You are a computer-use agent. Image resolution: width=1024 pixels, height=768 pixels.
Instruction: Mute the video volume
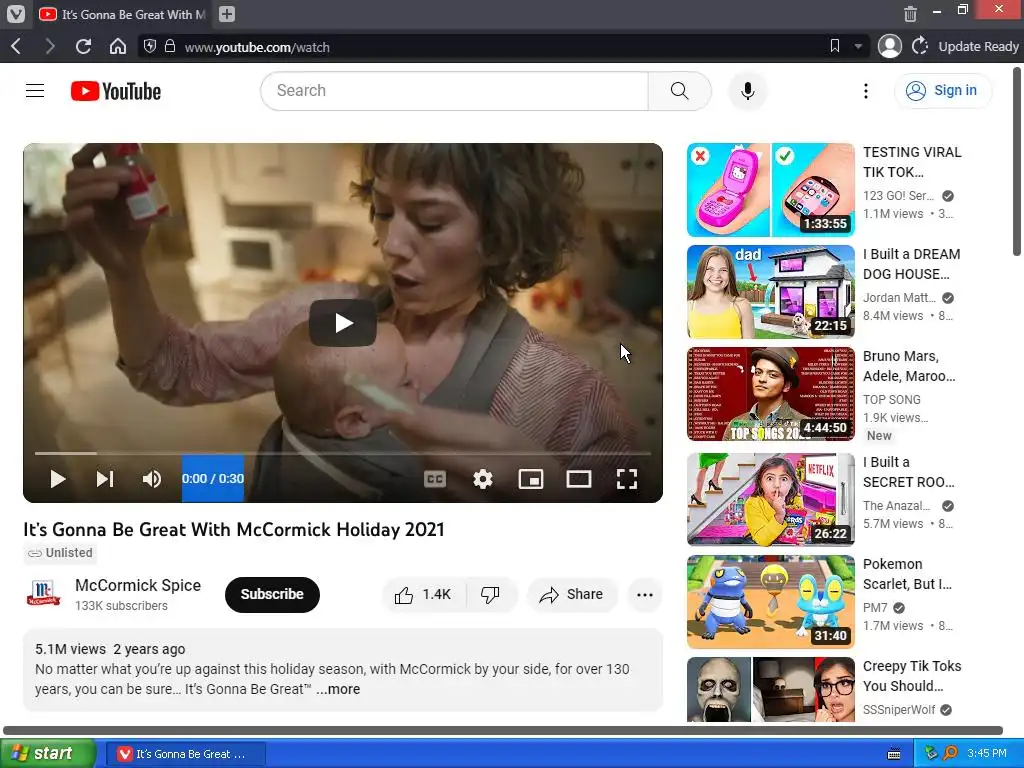(152, 479)
